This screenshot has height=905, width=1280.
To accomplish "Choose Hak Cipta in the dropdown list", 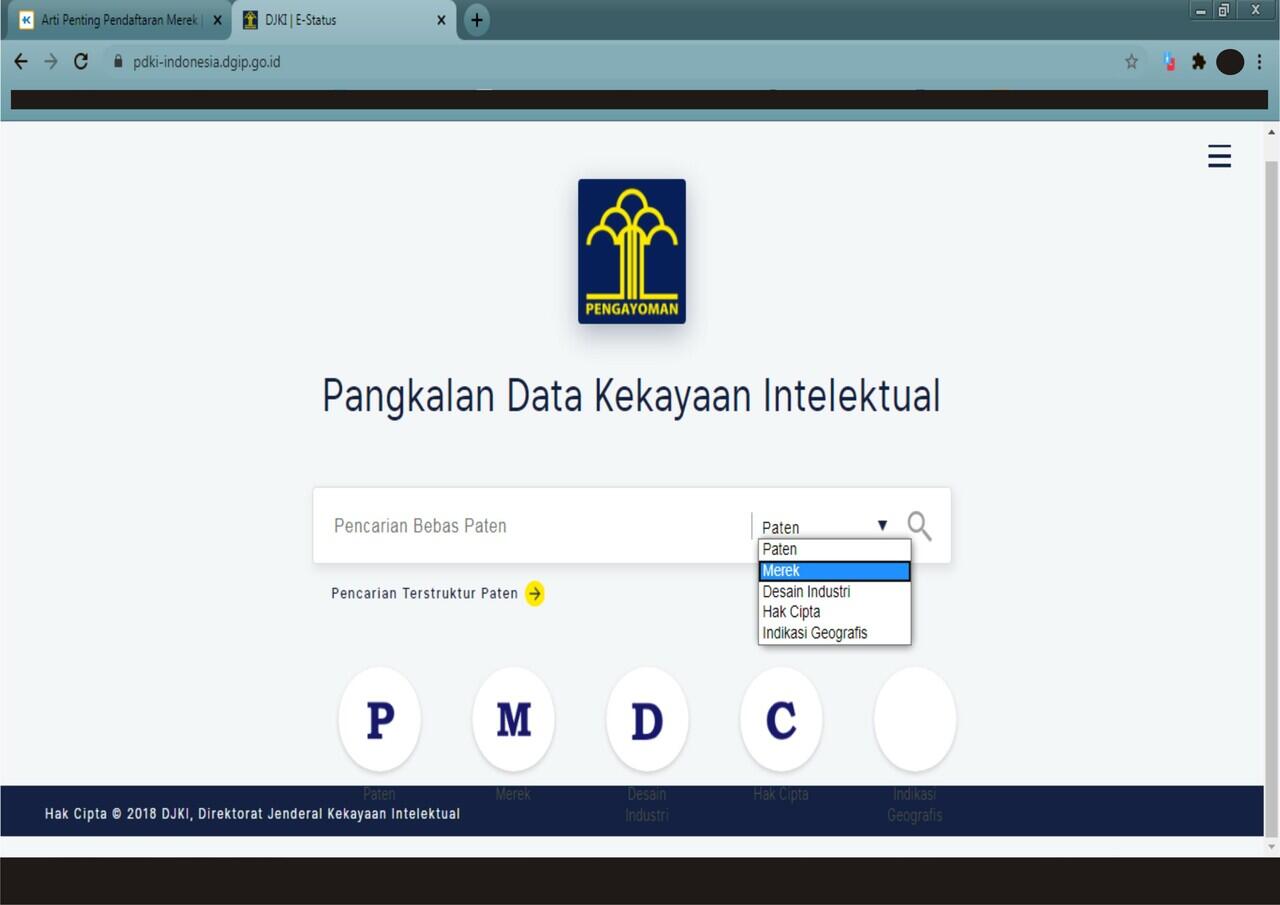I will coord(834,612).
